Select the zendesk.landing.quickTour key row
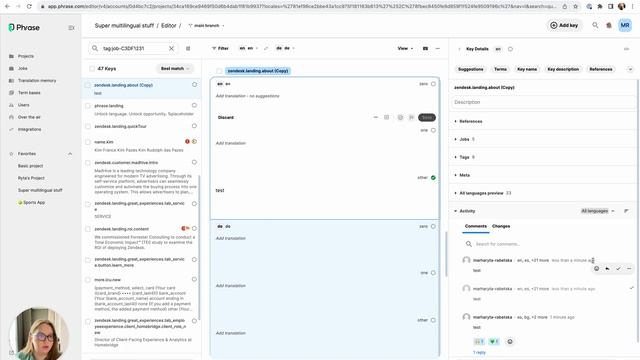 [x=141, y=126]
